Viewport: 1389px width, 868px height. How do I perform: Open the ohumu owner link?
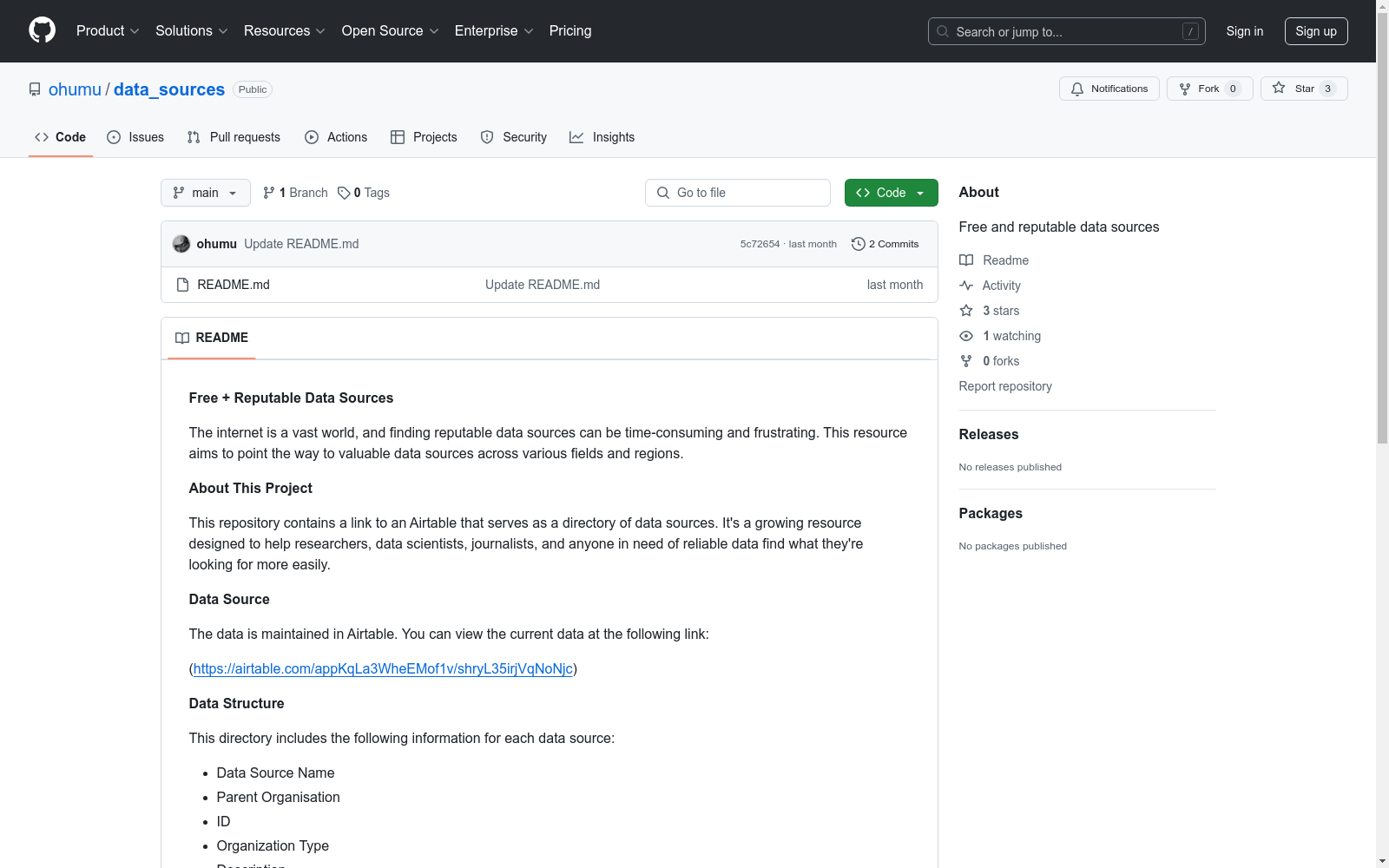[75, 89]
